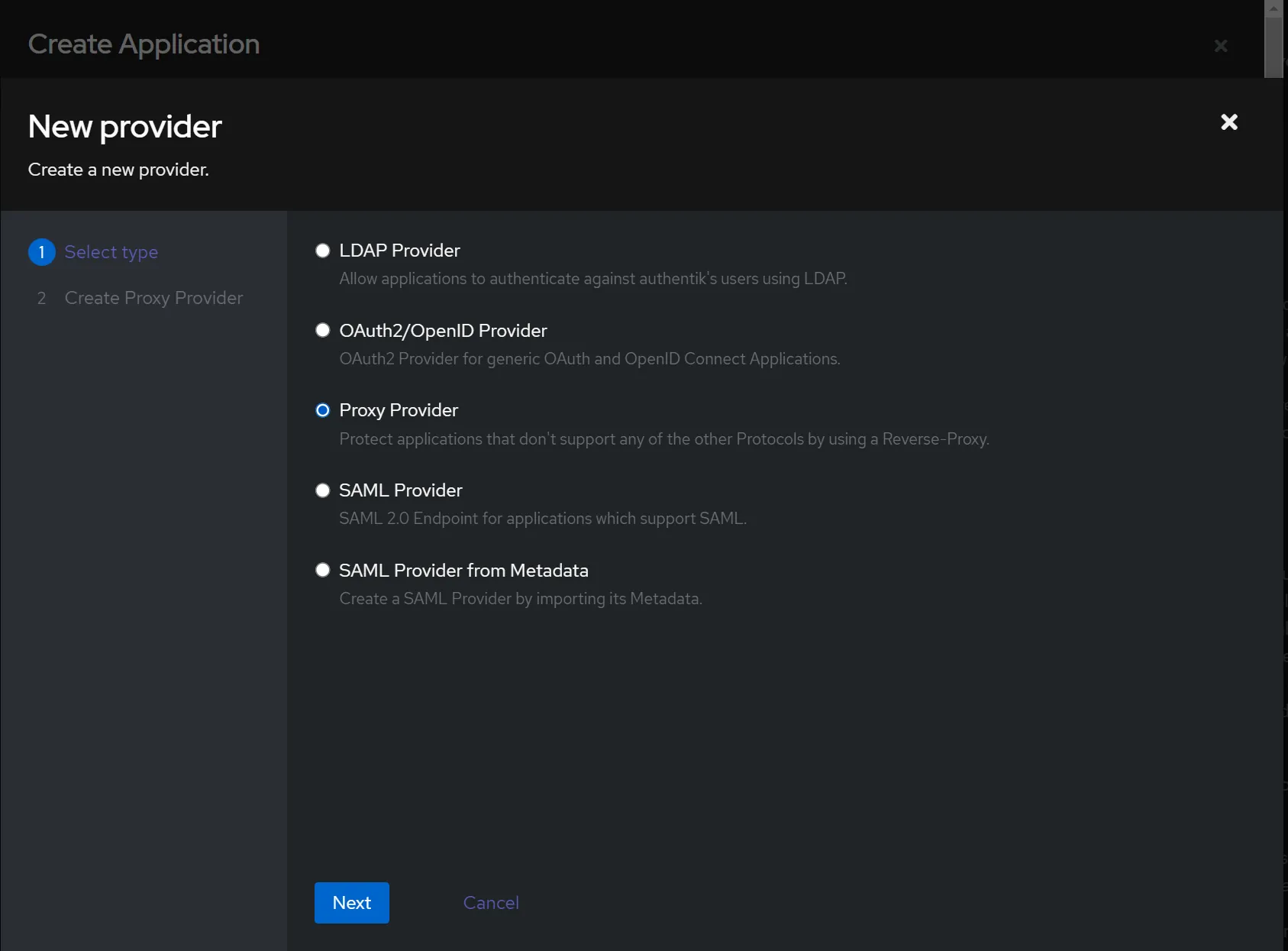The width and height of the screenshot is (1288, 951).
Task: Select the LDAP Provider radio button
Action: [x=323, y=251]
